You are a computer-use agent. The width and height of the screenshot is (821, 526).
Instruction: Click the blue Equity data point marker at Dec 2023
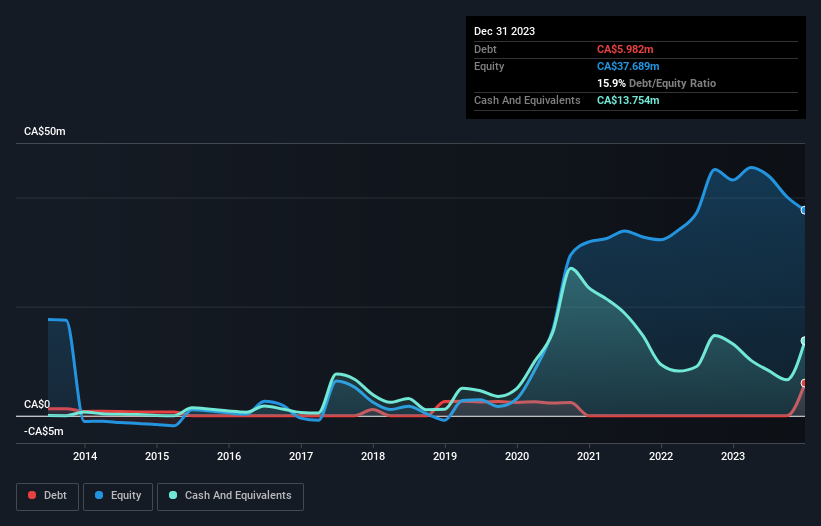point(804,210)
